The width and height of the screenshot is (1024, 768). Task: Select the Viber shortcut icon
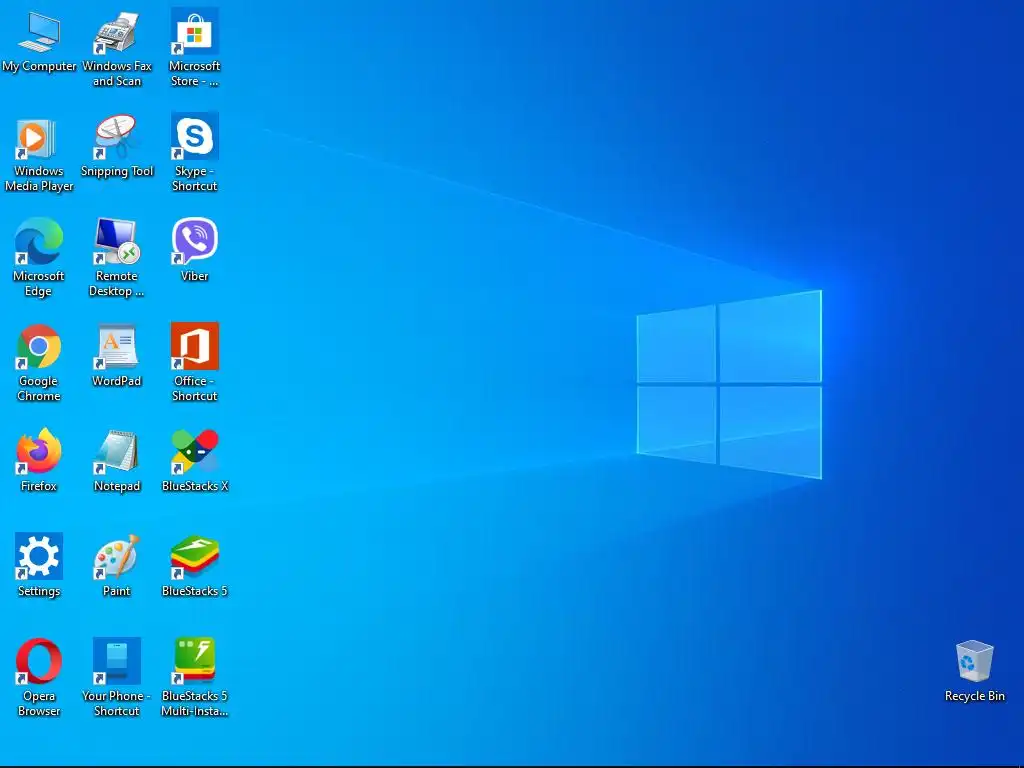tap(195, 241)
